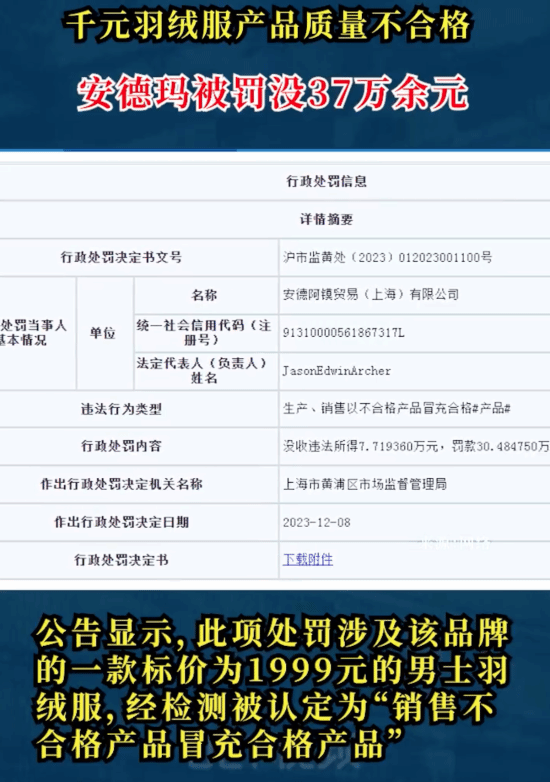Select violation text 生产、销售以不合格产品冒充合格#产品#
This screenshot has width=550, height=782.
pyautogui.click(x=397, y=408)
